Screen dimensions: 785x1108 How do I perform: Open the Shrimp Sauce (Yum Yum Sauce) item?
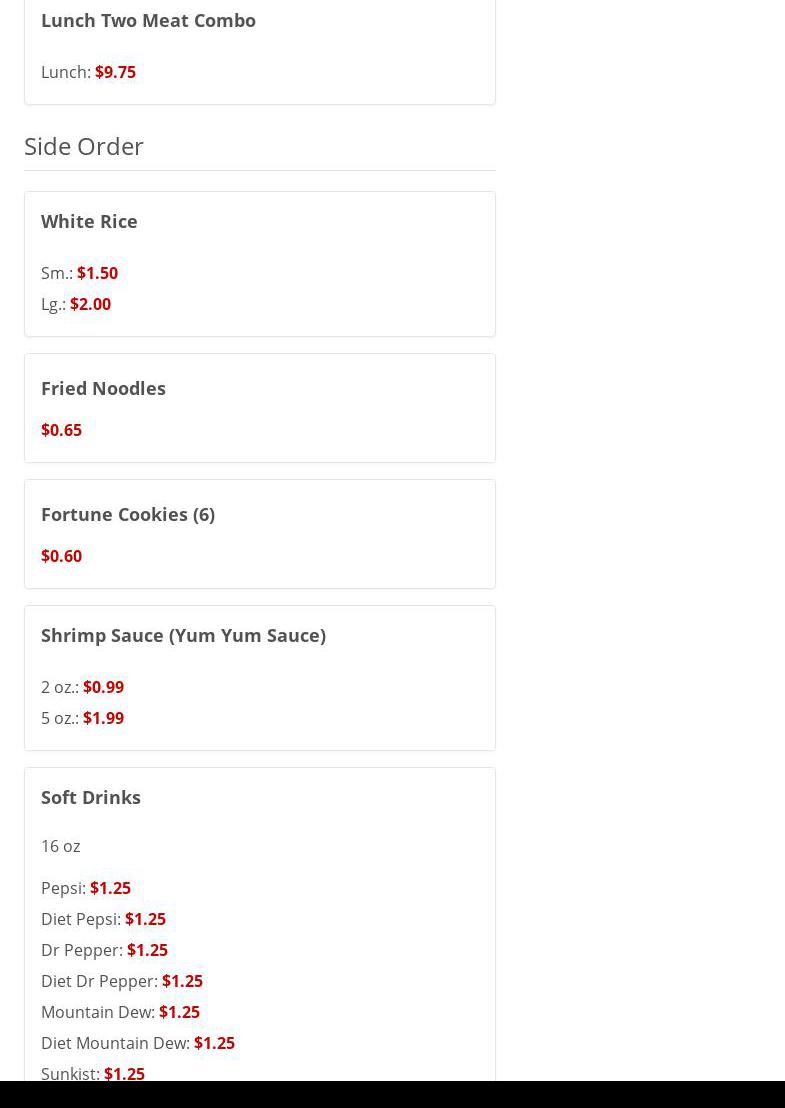(x=183, y=635)
